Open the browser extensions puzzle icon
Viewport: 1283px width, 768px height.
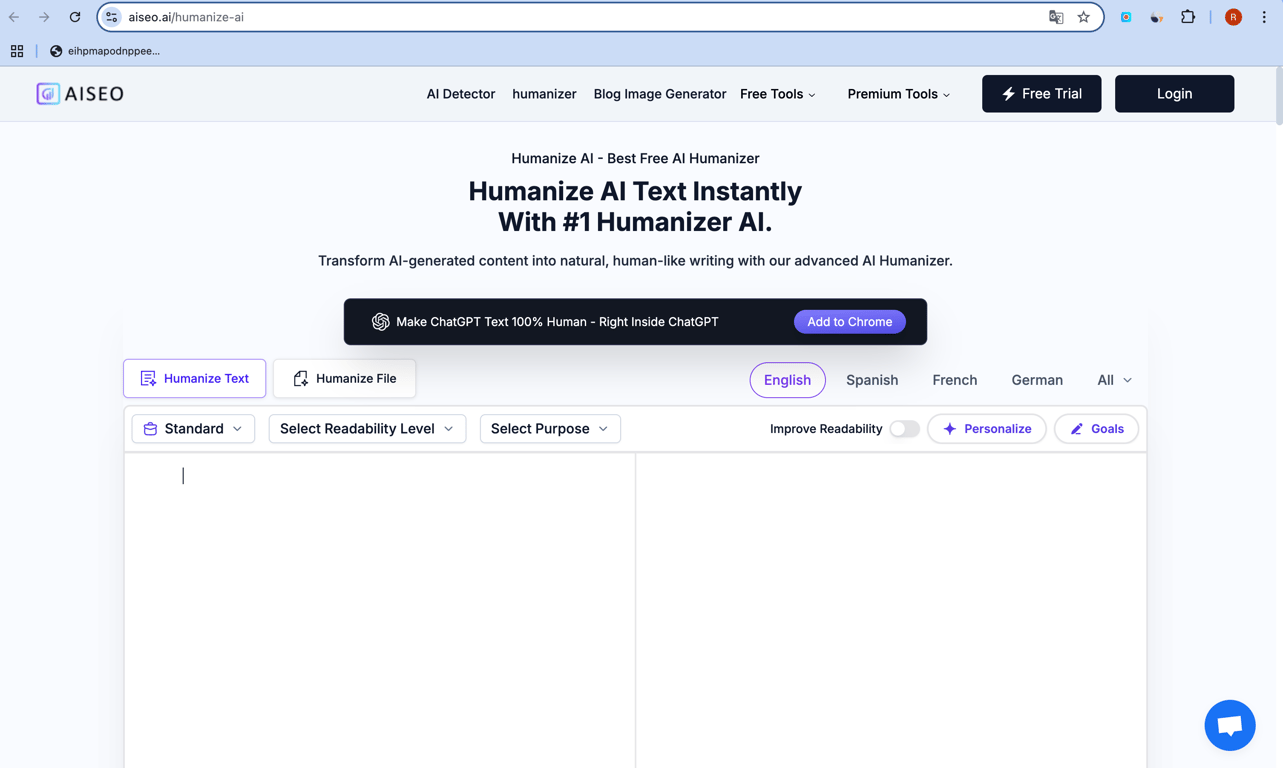(1187, 17)
